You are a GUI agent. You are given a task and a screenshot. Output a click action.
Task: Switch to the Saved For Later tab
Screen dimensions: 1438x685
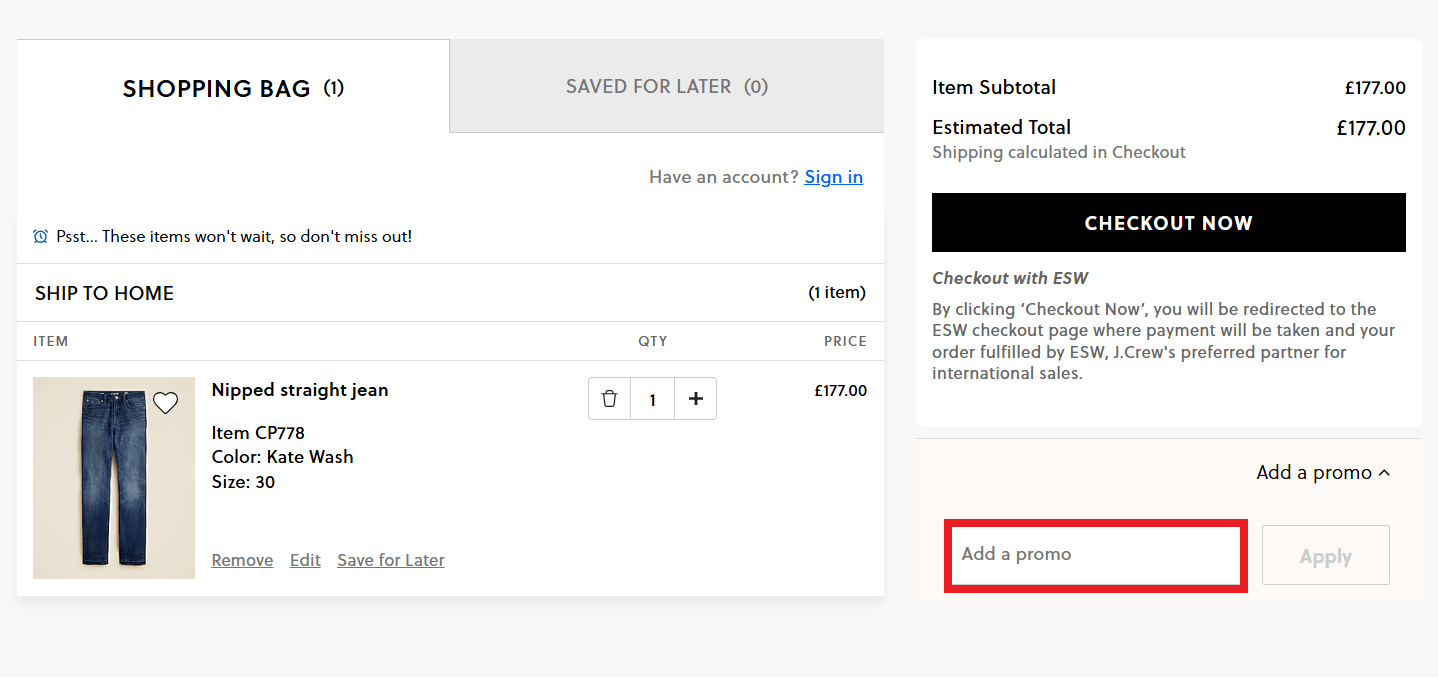click(666, 86)
